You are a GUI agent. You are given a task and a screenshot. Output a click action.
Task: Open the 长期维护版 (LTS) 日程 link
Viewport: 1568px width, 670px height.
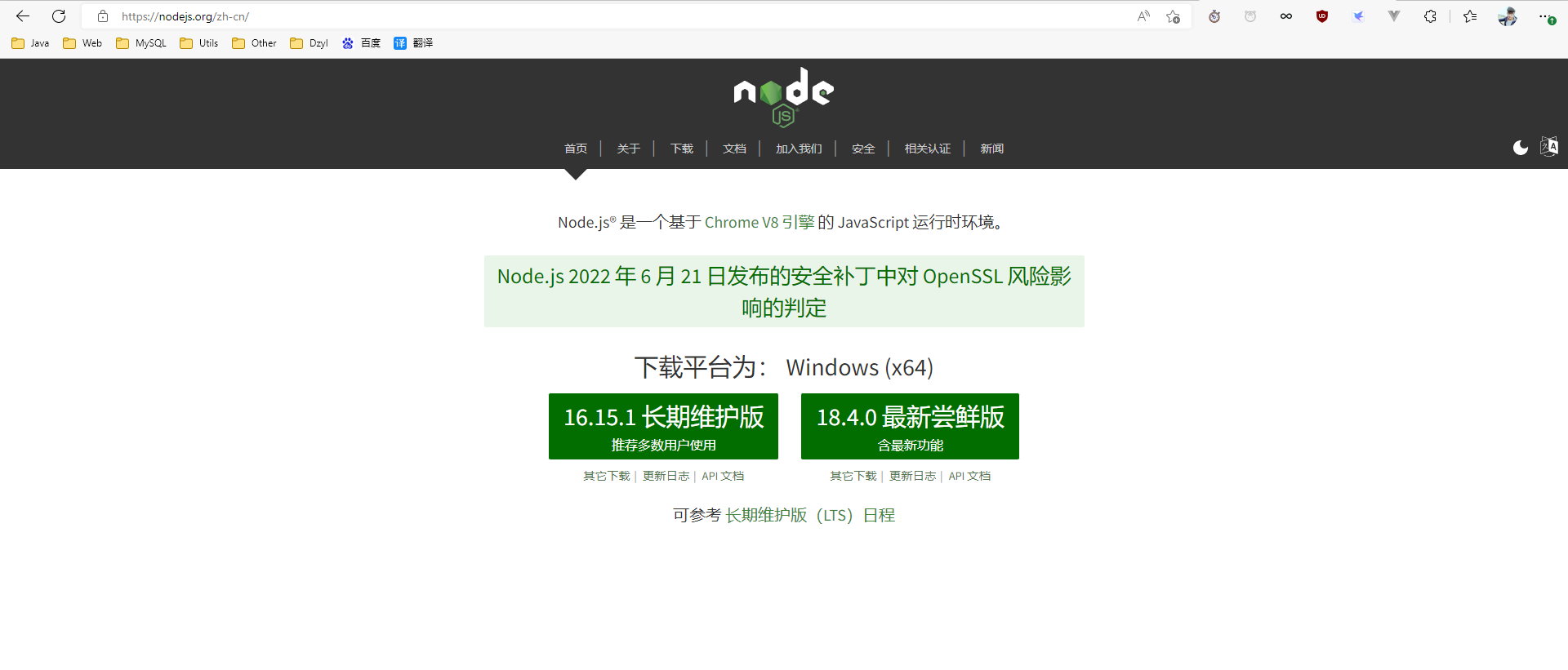pos(810,515)
